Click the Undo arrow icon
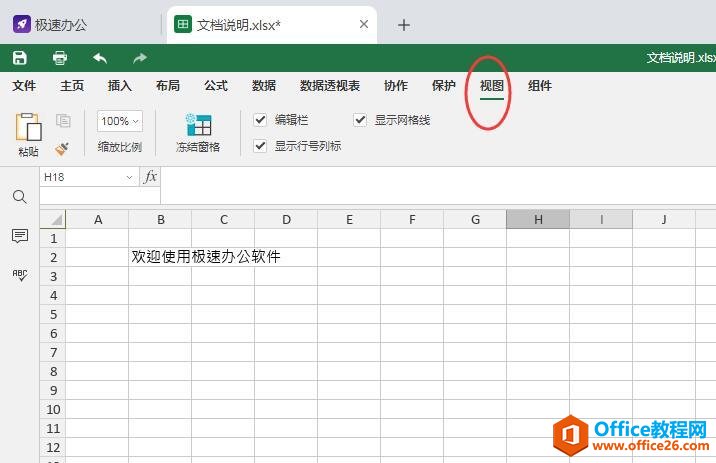The height and width of the screenshot is (463, 716). pyautogui.click(x=100, y=58)
